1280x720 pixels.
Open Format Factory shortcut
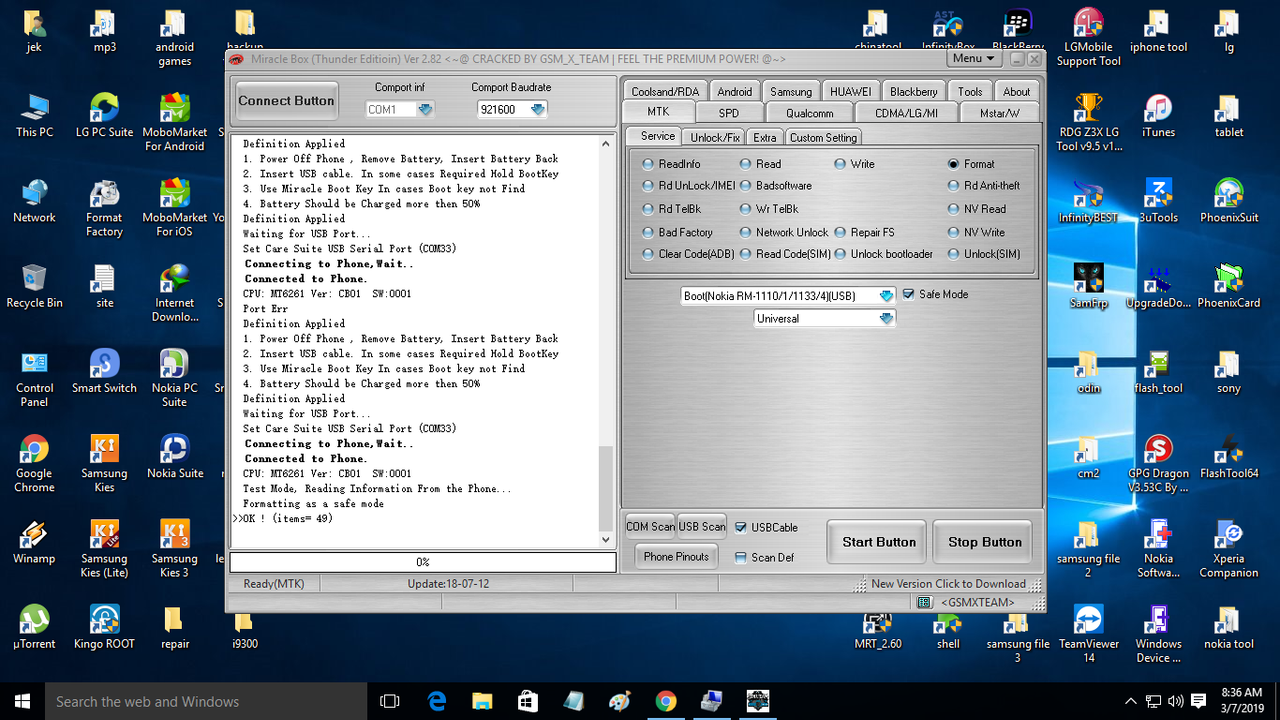(x=104, y=209)
